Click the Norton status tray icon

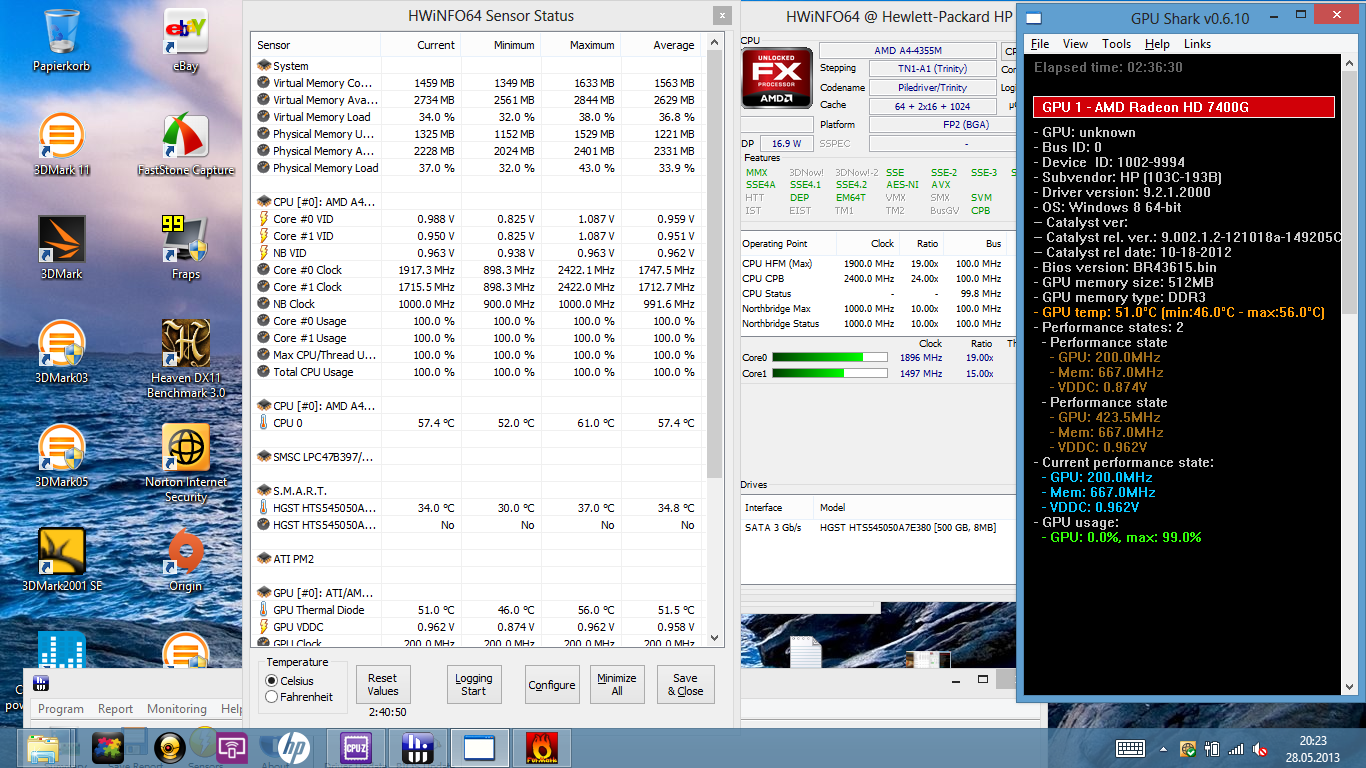(x=1188, y=748)
